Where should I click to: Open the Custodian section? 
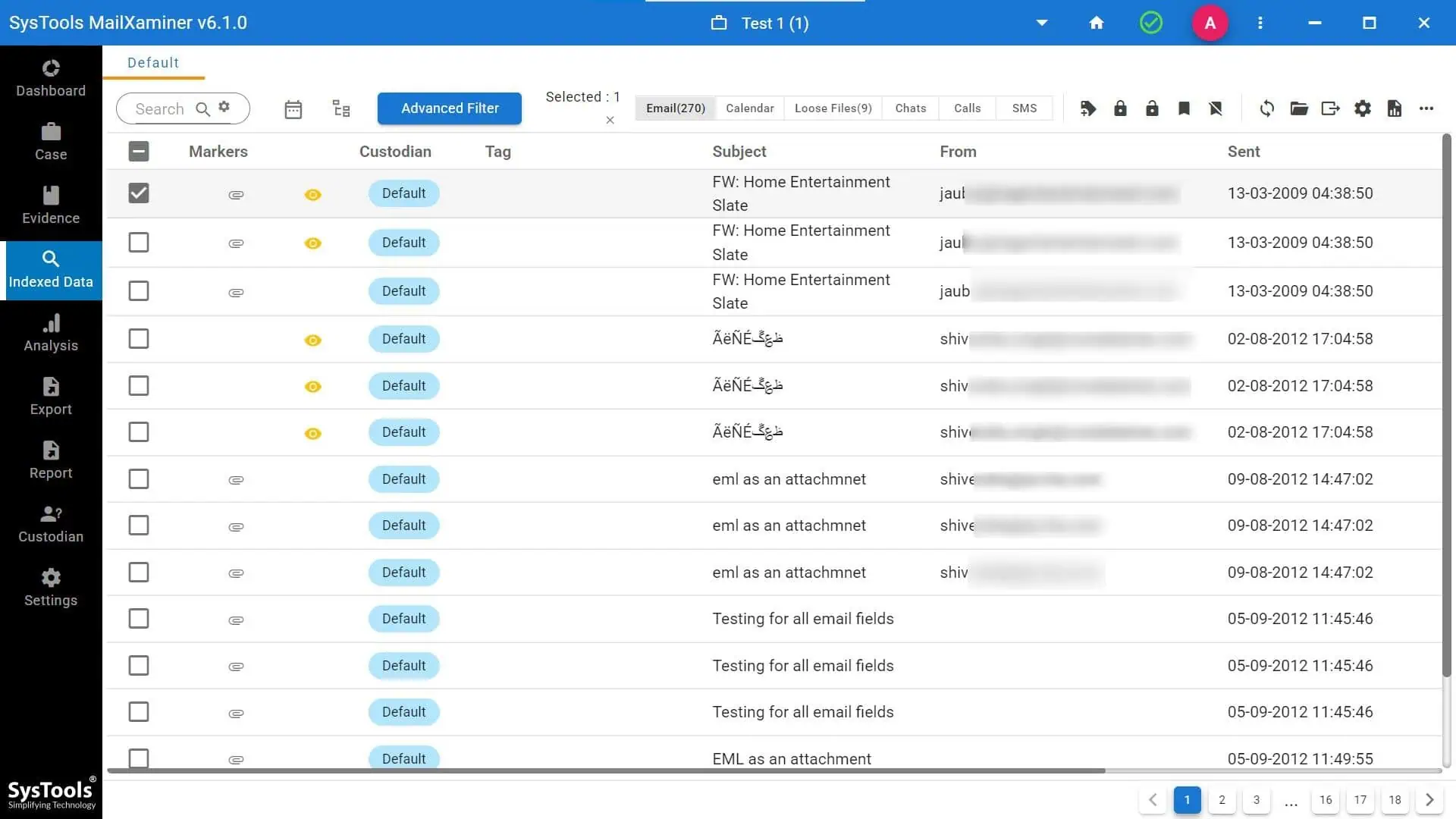tap(51, 525)
